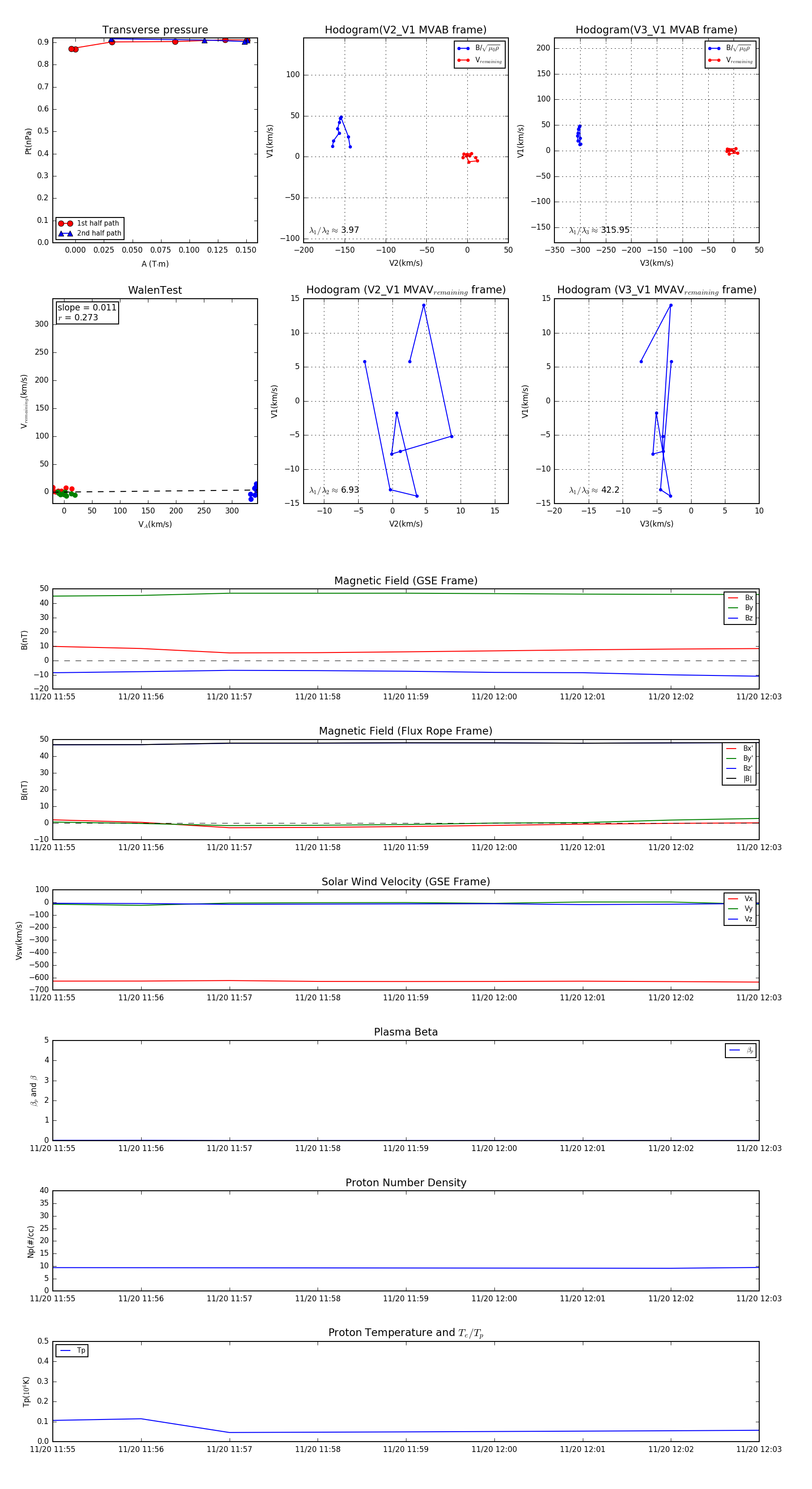Click the βp legend entry in Plasma Beta
This screenshot has width=812, height=1489.
point(741,1050)
